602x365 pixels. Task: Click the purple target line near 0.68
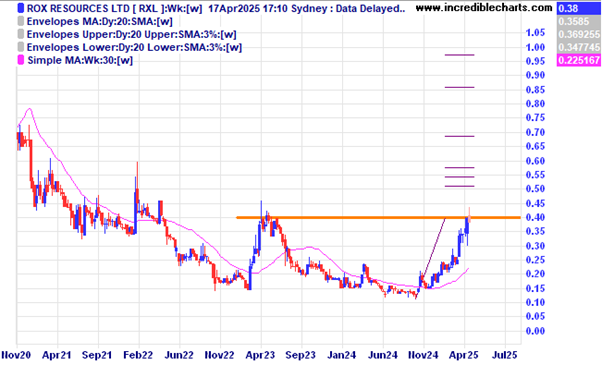click(x=460, y=136)
